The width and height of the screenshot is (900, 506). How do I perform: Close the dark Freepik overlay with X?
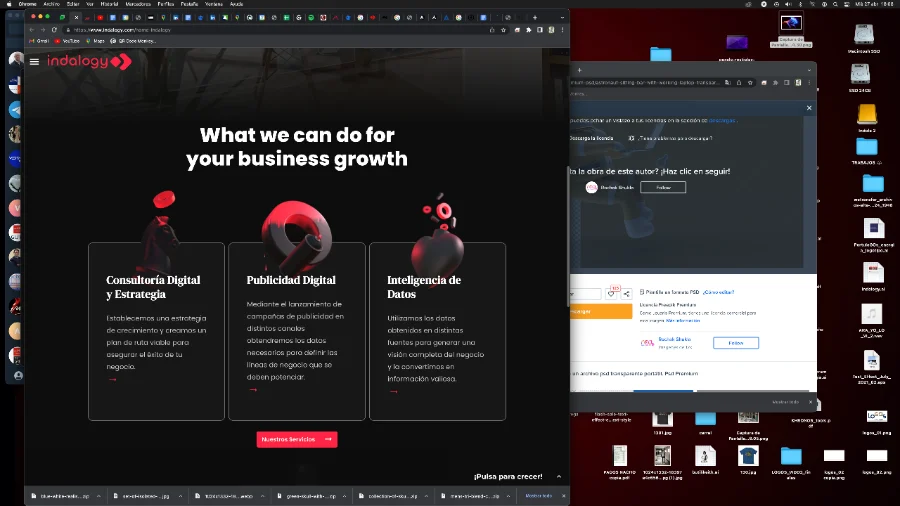click(809, 108)
